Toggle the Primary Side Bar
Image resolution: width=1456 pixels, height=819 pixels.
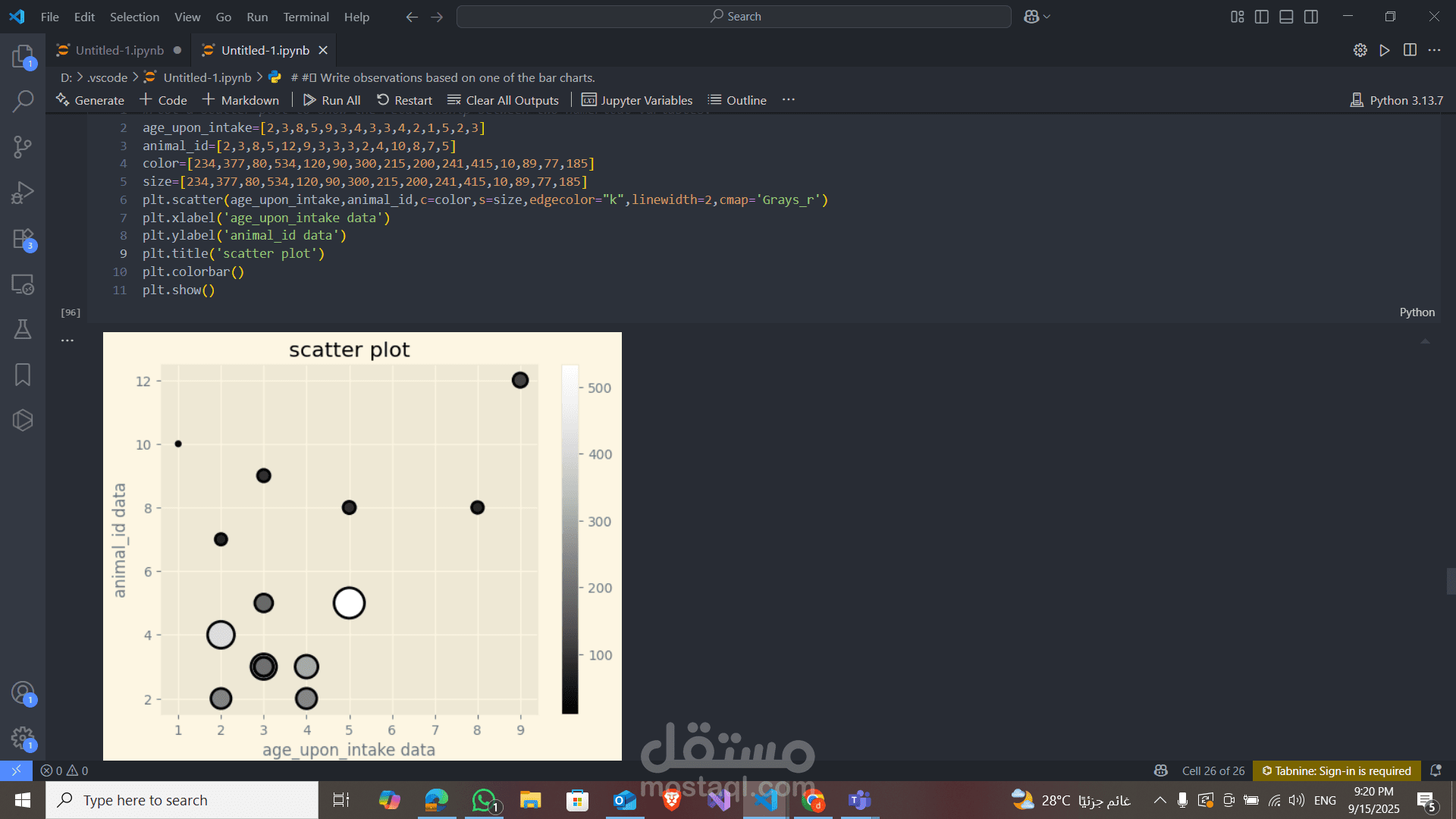click(1262, 17)
